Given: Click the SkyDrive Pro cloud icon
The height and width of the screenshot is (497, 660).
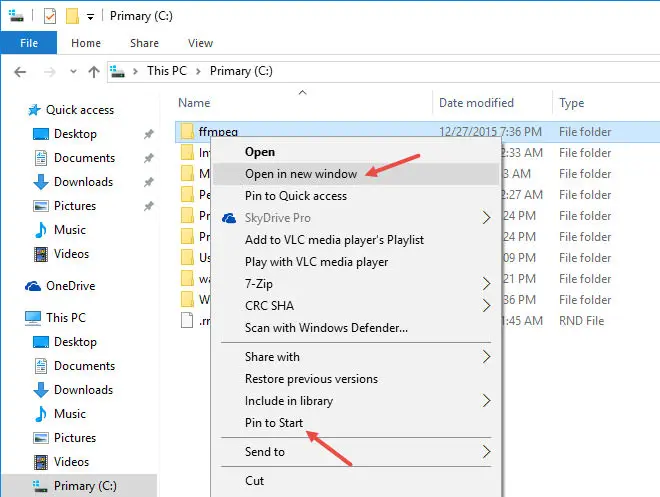Looking at the screenshot, I should [x=229, y=218].
